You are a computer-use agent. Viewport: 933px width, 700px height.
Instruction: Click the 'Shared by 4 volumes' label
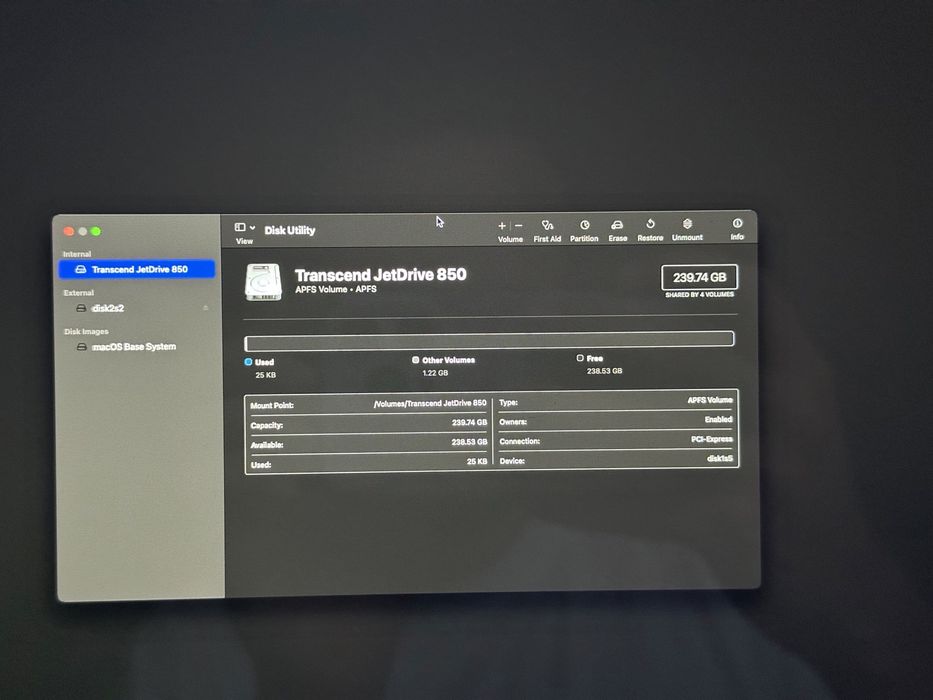click(x=699, y=295)
